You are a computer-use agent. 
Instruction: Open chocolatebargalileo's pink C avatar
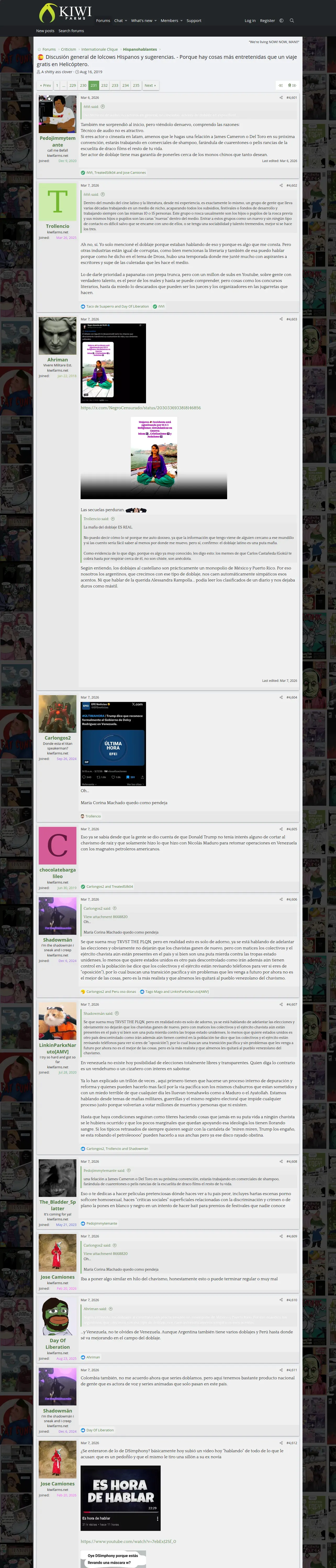coord(57,845)
